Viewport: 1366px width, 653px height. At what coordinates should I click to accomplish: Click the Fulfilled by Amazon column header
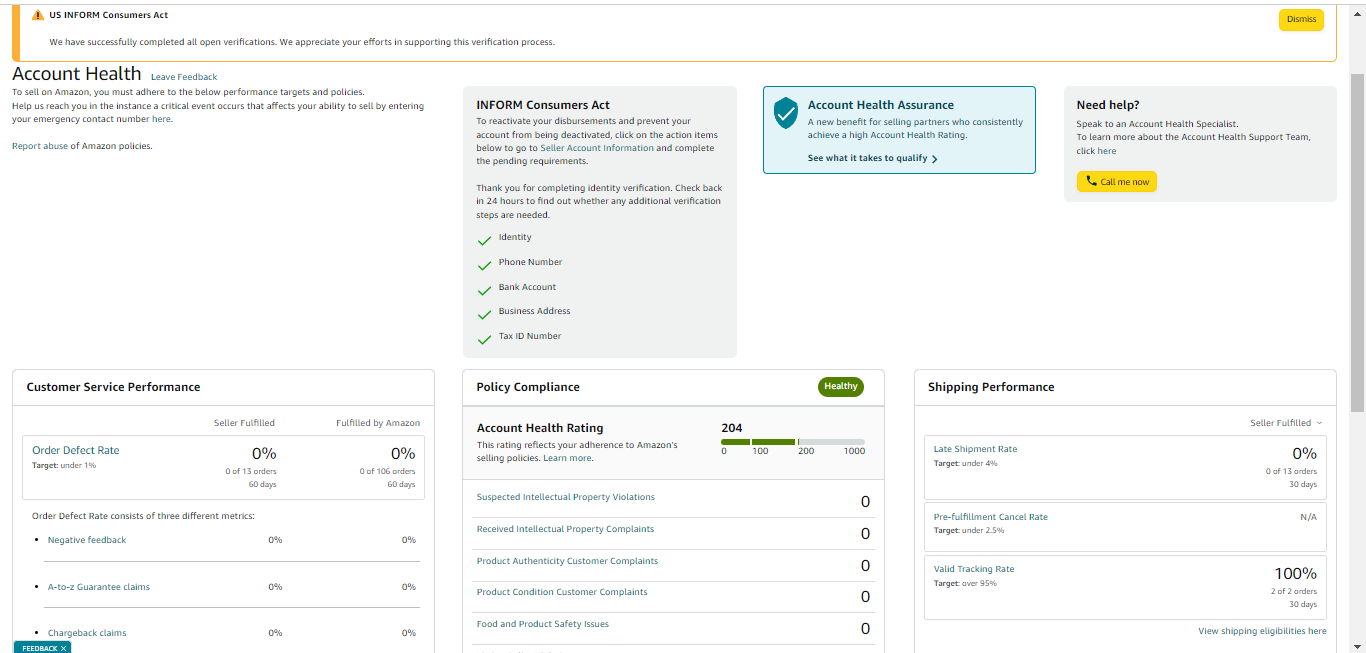[378, 423]
